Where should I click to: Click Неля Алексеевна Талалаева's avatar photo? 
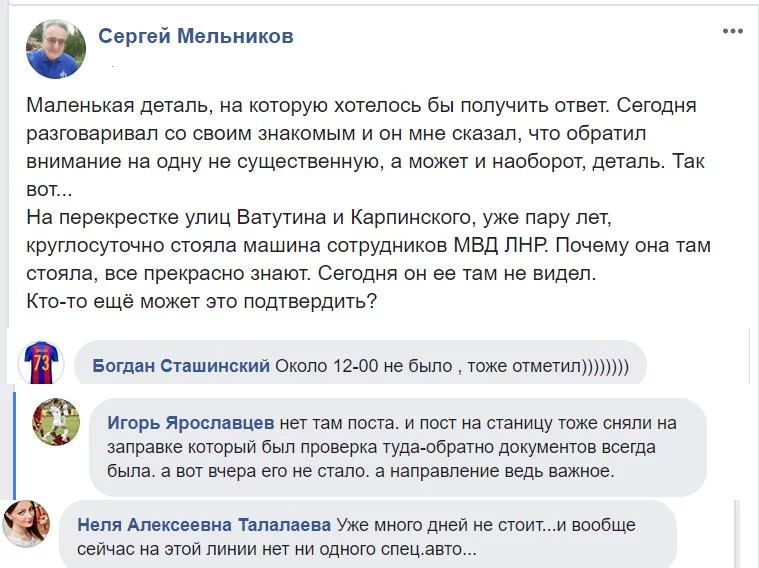[26, 523]
